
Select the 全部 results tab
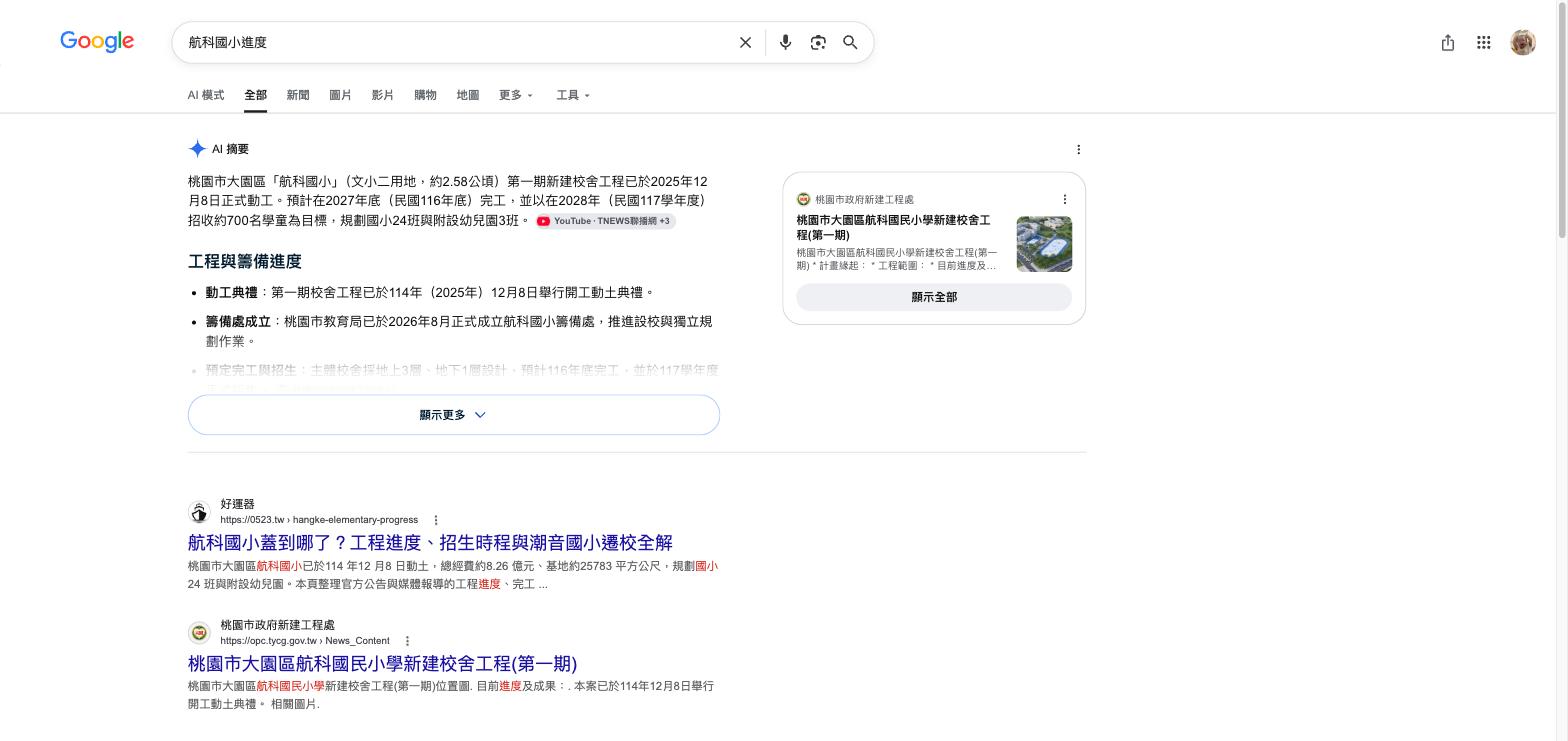[255, 95]
